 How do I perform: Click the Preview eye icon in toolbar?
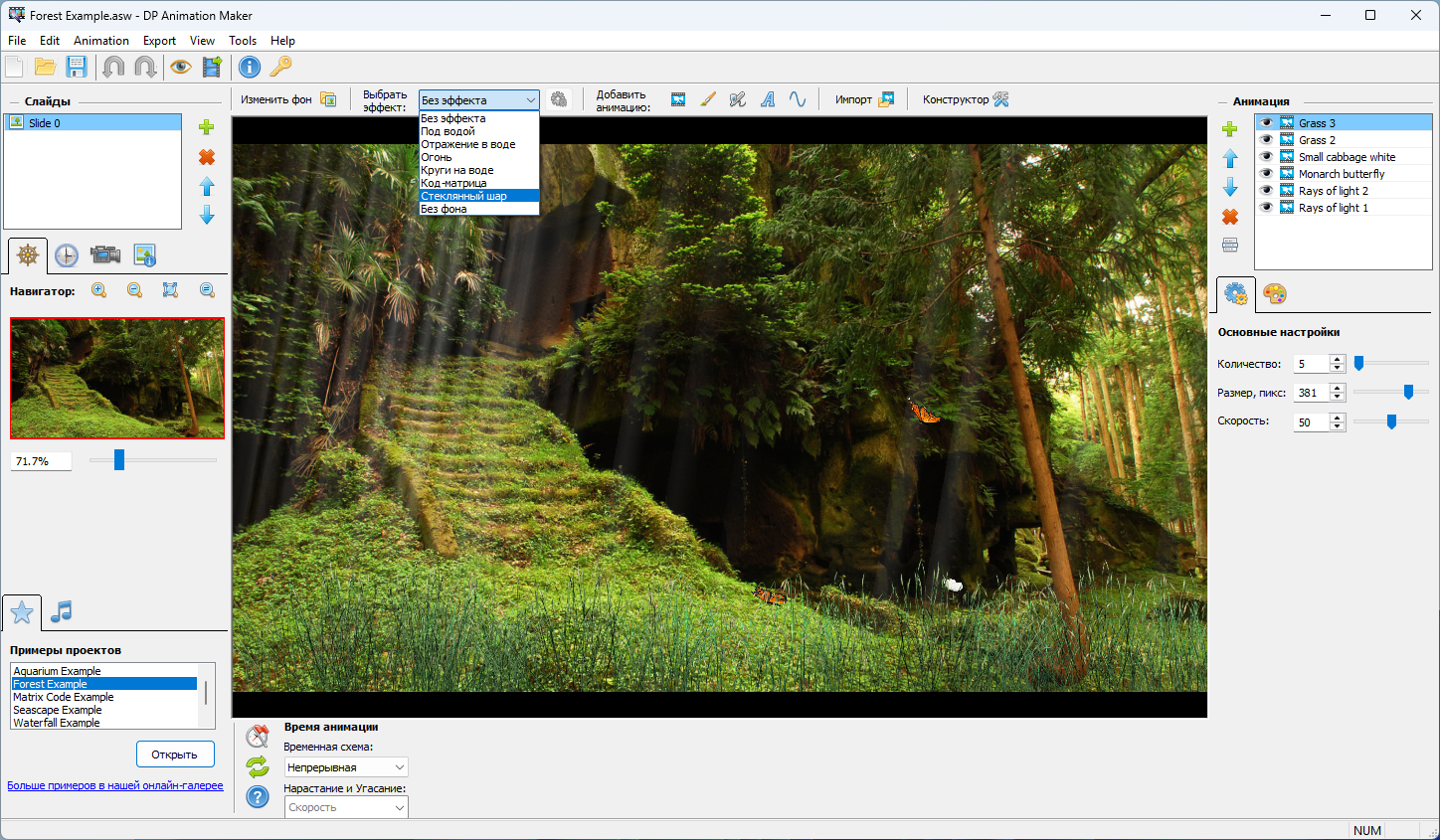click(x=180, y=67)
